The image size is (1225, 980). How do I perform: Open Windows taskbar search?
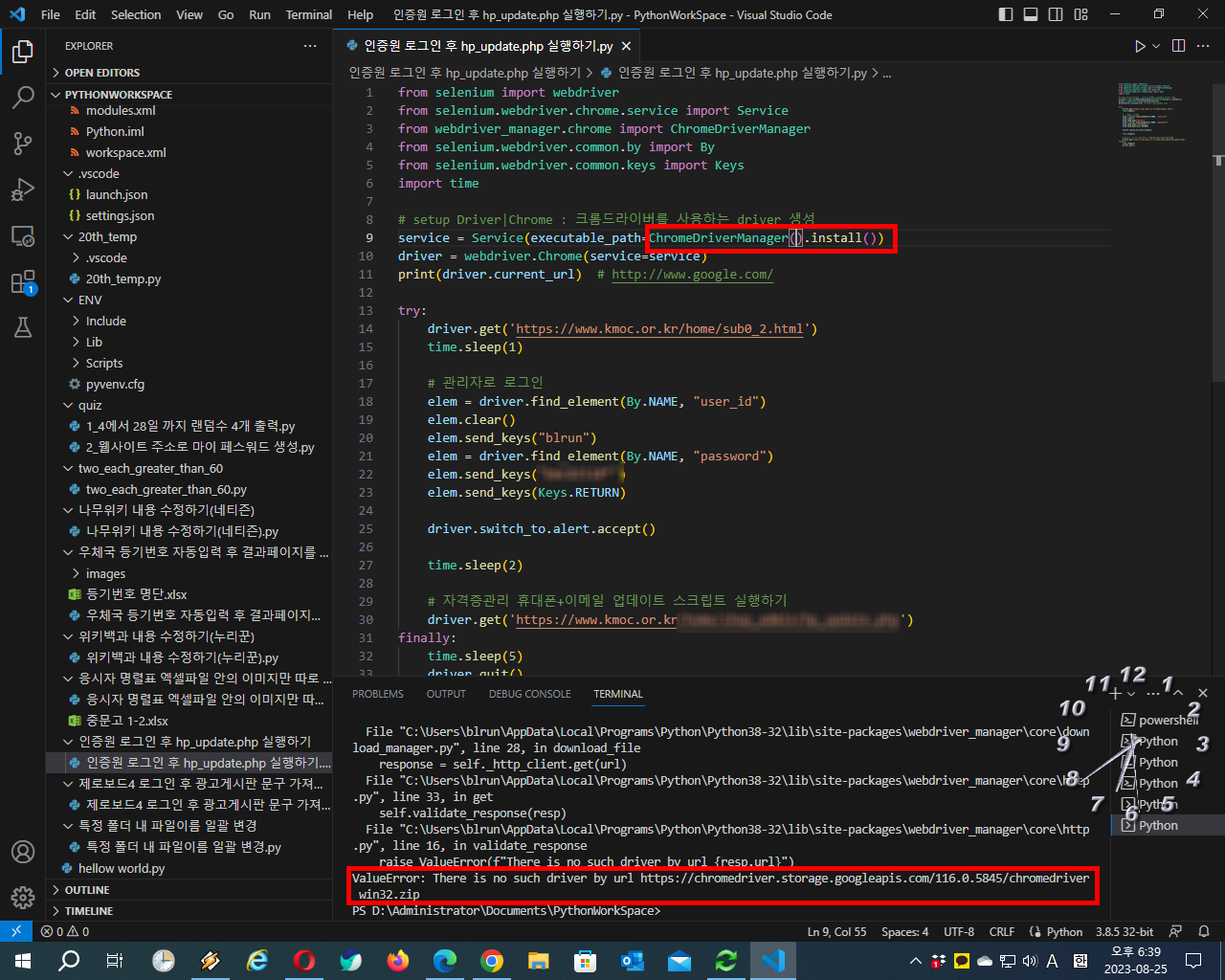pos(69,961)
